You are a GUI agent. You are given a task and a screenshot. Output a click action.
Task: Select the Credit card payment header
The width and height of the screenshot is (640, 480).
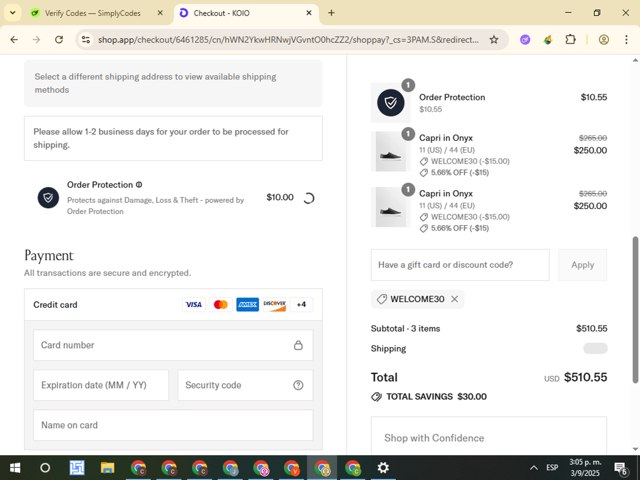[173, 305]
